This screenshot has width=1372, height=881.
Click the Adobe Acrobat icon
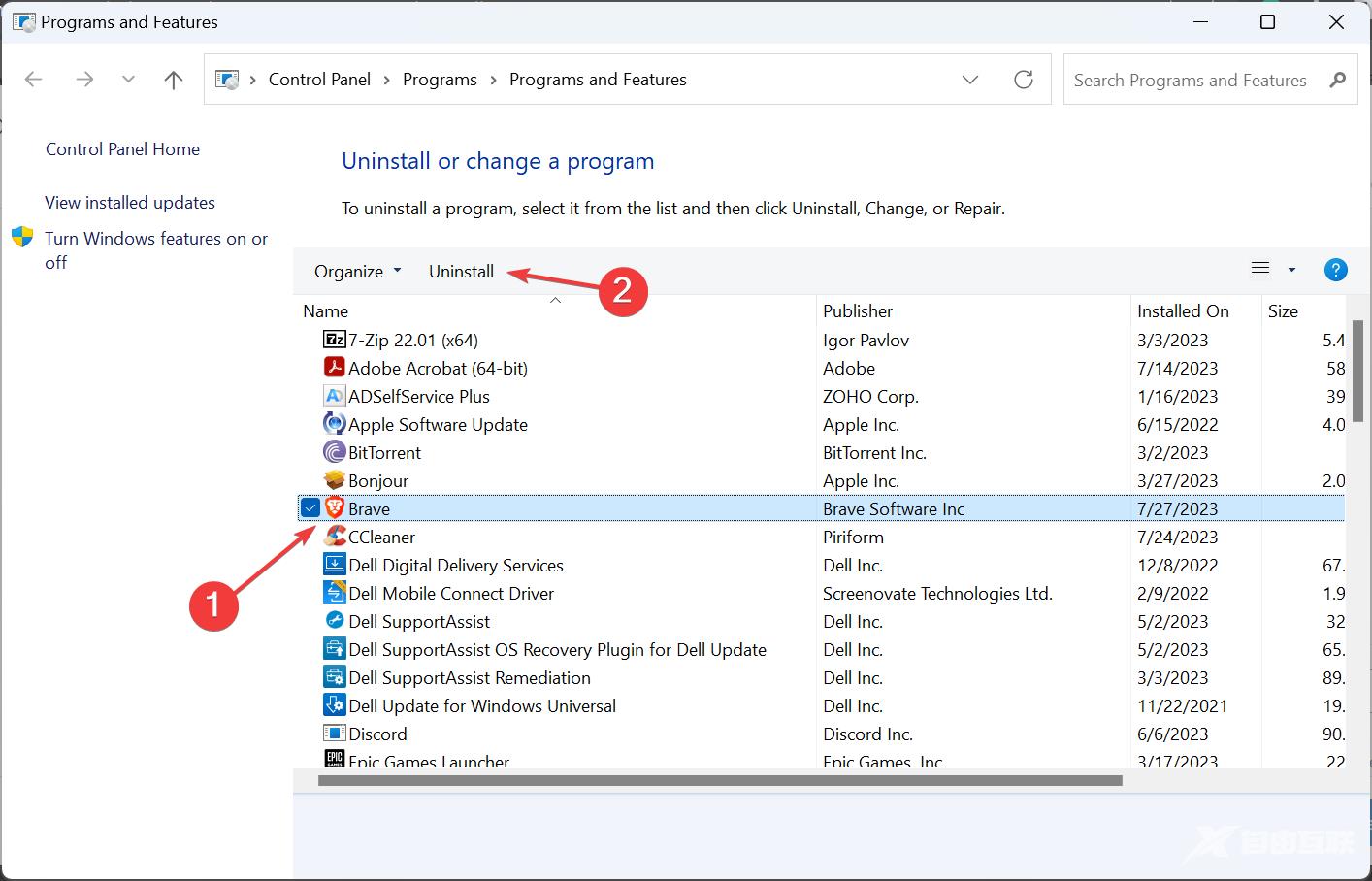click(x=334, y=368)
